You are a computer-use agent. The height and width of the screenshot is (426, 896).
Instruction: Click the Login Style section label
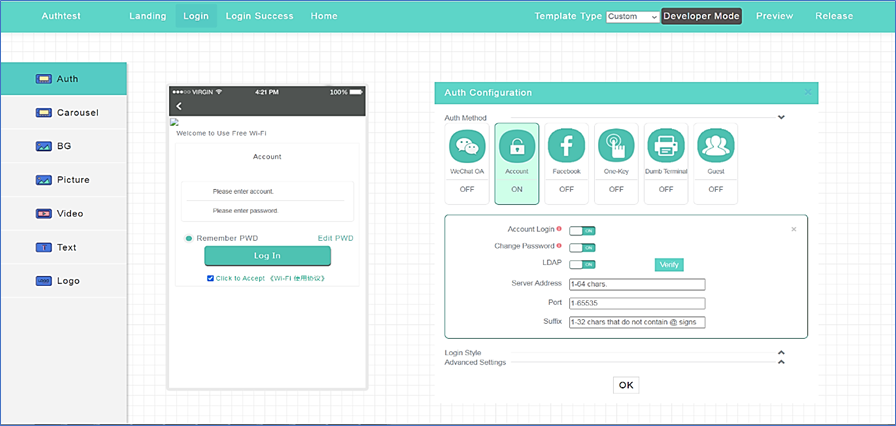(x=463, y=353)
